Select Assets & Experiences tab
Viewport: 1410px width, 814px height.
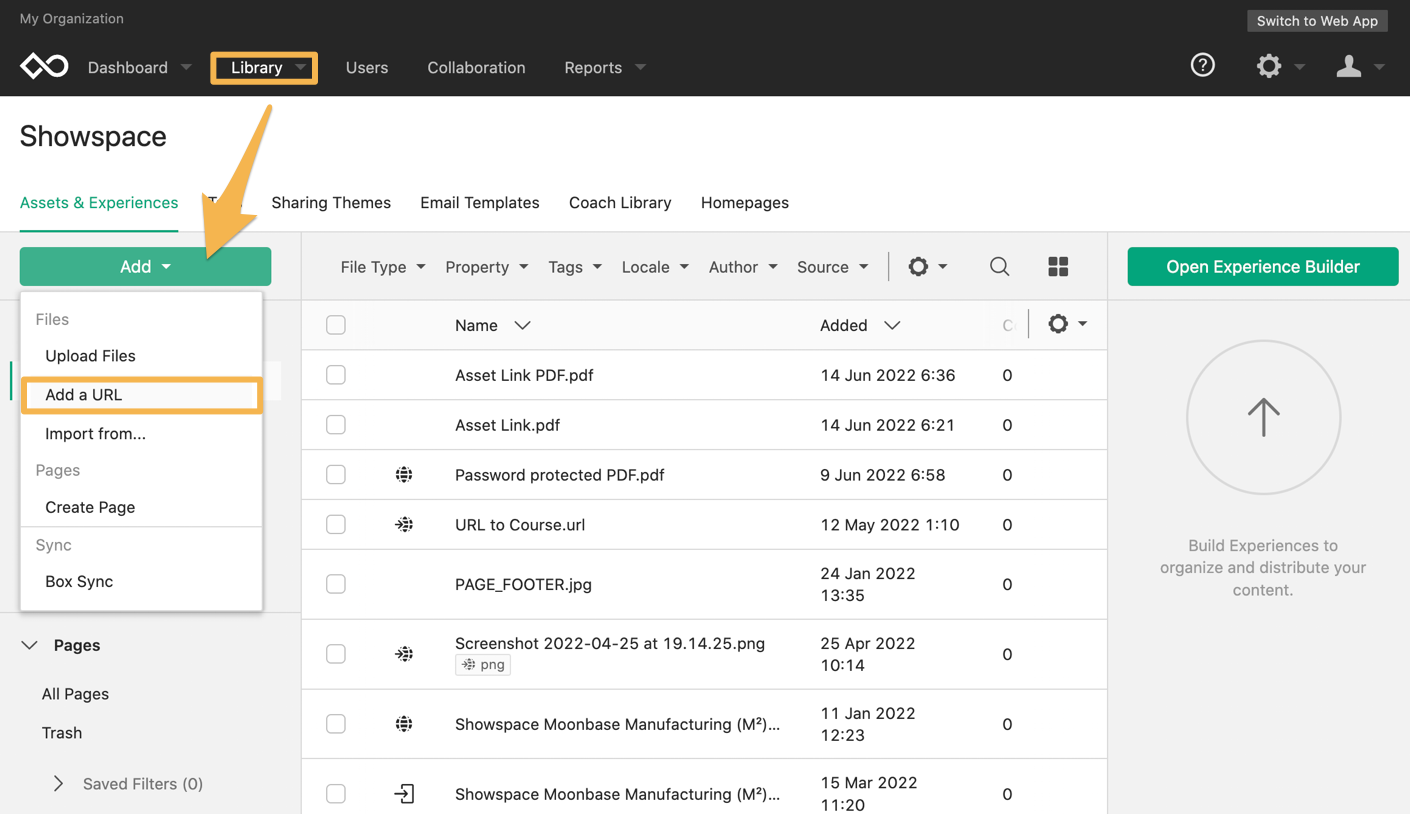tap(99, 202)
